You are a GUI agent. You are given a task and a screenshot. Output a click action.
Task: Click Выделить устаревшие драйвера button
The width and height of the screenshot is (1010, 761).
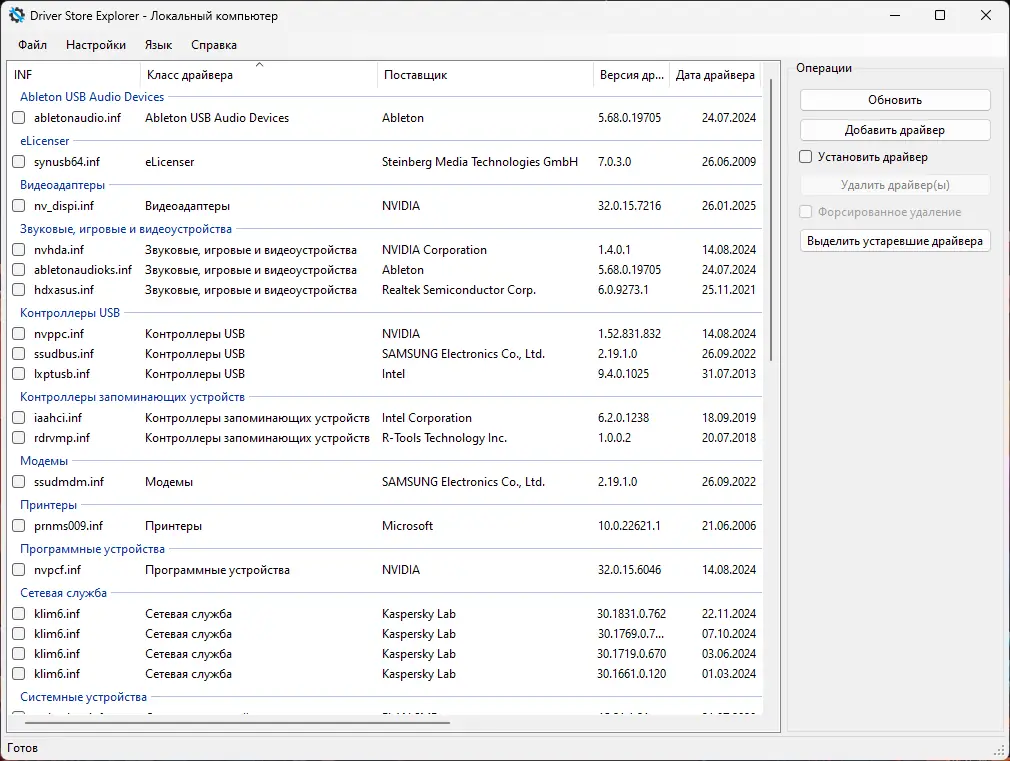895,241
